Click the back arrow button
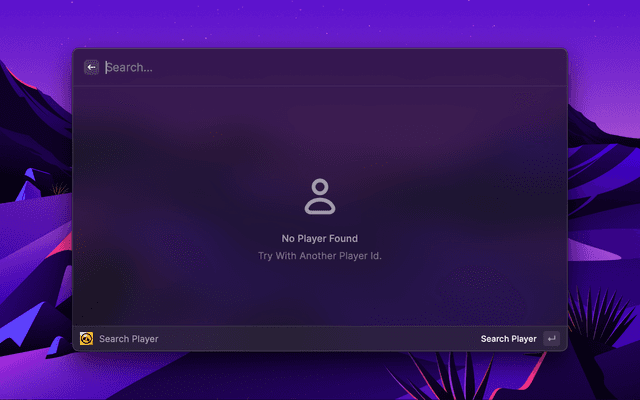Screen dimensions: 640x400 (91, 67)
